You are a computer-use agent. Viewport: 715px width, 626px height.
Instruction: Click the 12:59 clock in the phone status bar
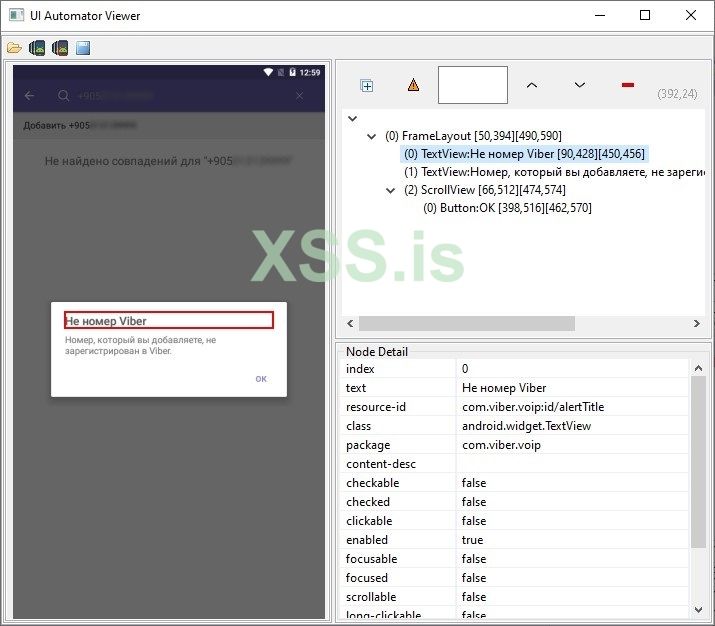[310, 72]
